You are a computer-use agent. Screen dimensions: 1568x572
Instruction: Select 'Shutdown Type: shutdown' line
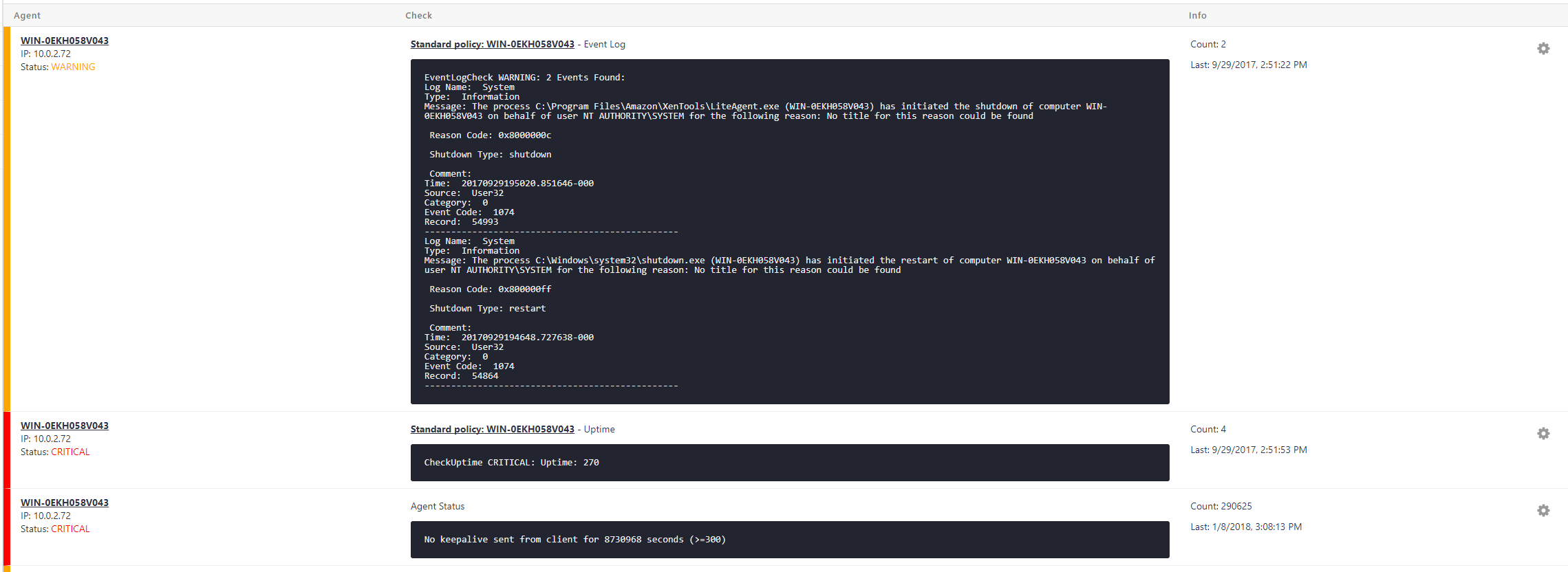(491, 155)
